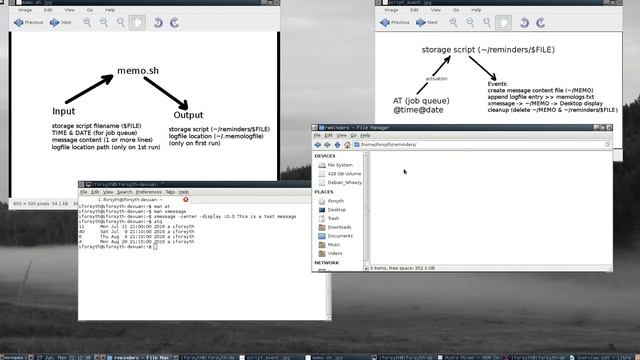
Task: Open Desktop in File Manager places
Action: click(x=332, y=210)
